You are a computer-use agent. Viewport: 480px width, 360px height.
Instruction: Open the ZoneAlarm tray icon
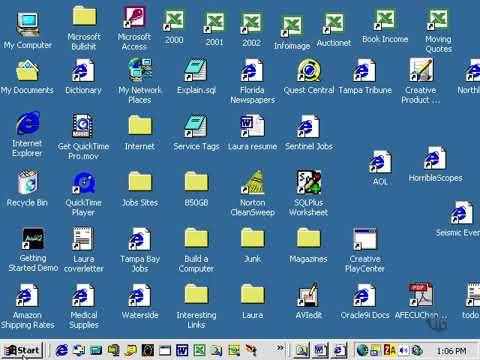pos(389,350)
